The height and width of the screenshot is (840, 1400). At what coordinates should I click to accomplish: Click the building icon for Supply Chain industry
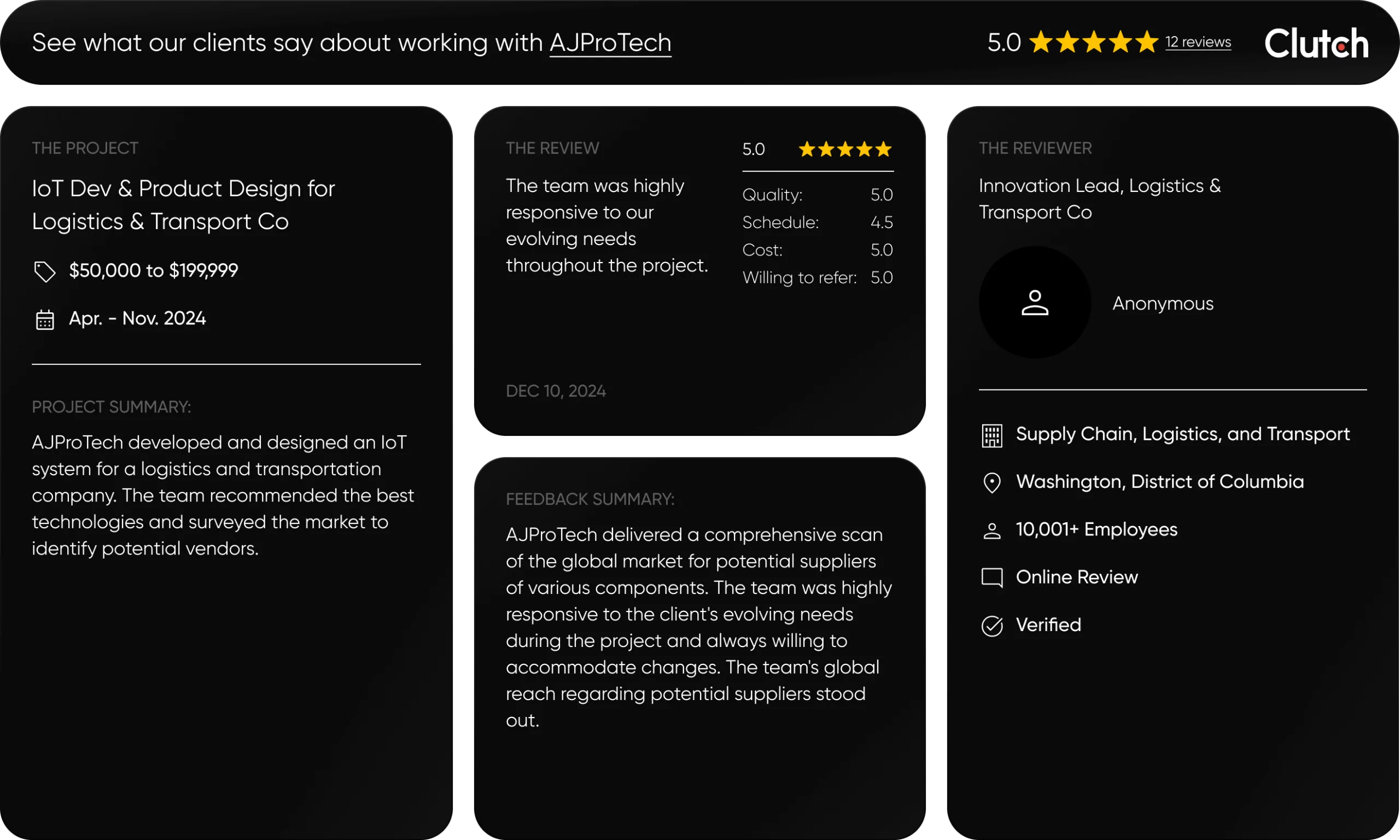click(991, 435)
